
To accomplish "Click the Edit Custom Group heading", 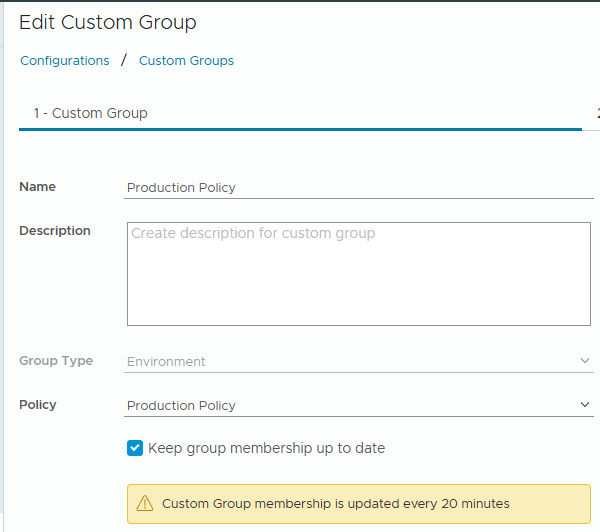I will click(108, 22).
